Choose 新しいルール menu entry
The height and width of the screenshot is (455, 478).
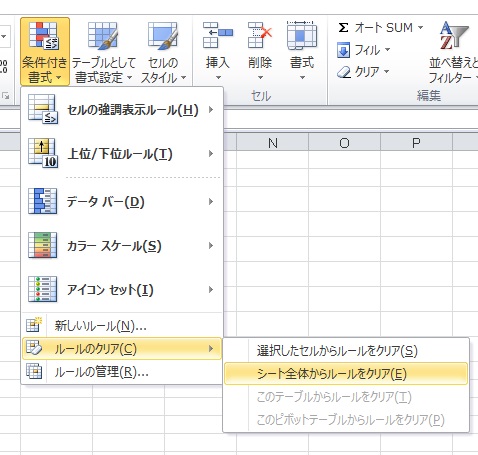122,326
